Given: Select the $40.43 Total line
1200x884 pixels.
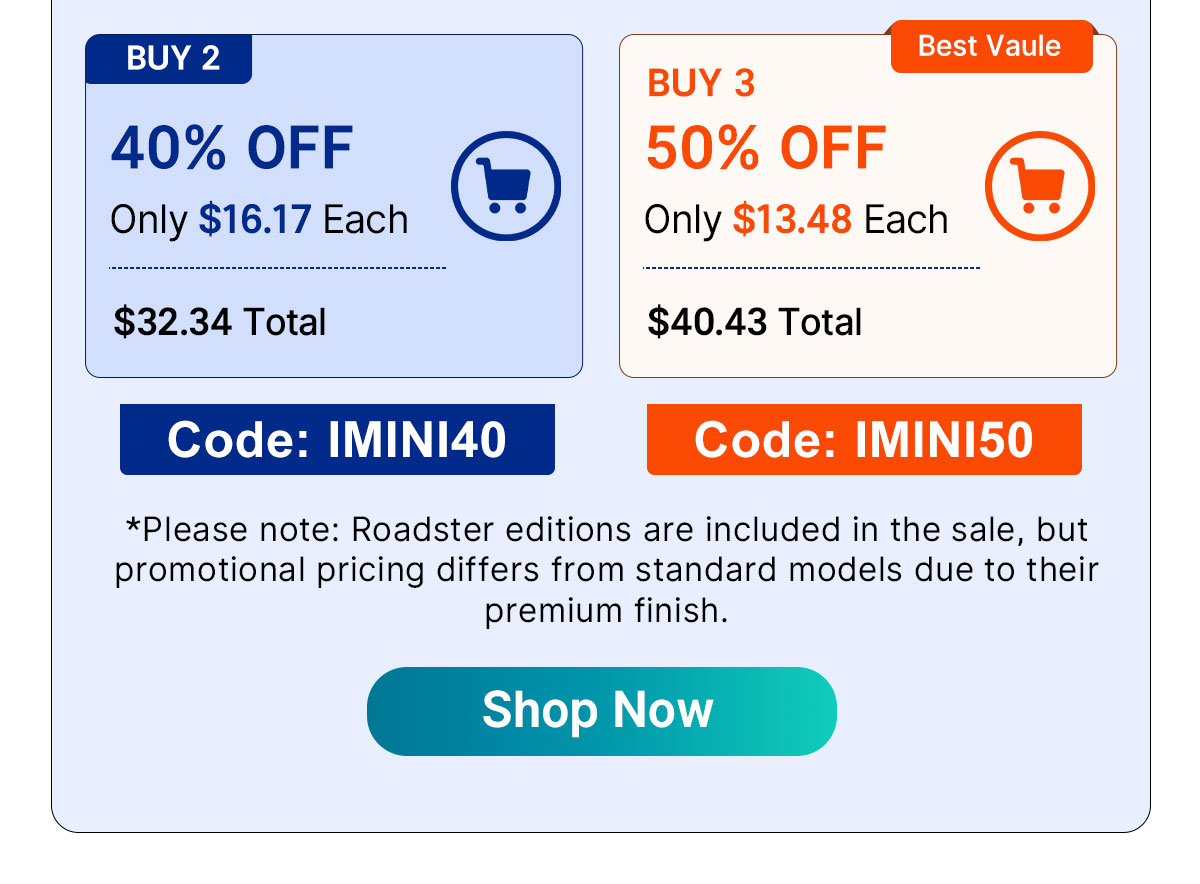Looking at the screenshot, I should (x=755, y=322).
